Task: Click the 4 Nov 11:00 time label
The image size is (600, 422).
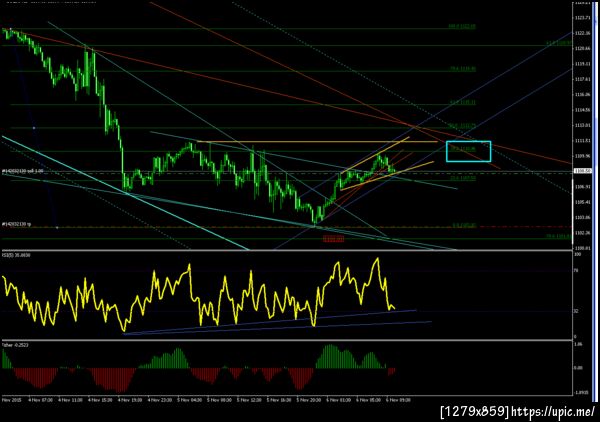Action: 70,400
